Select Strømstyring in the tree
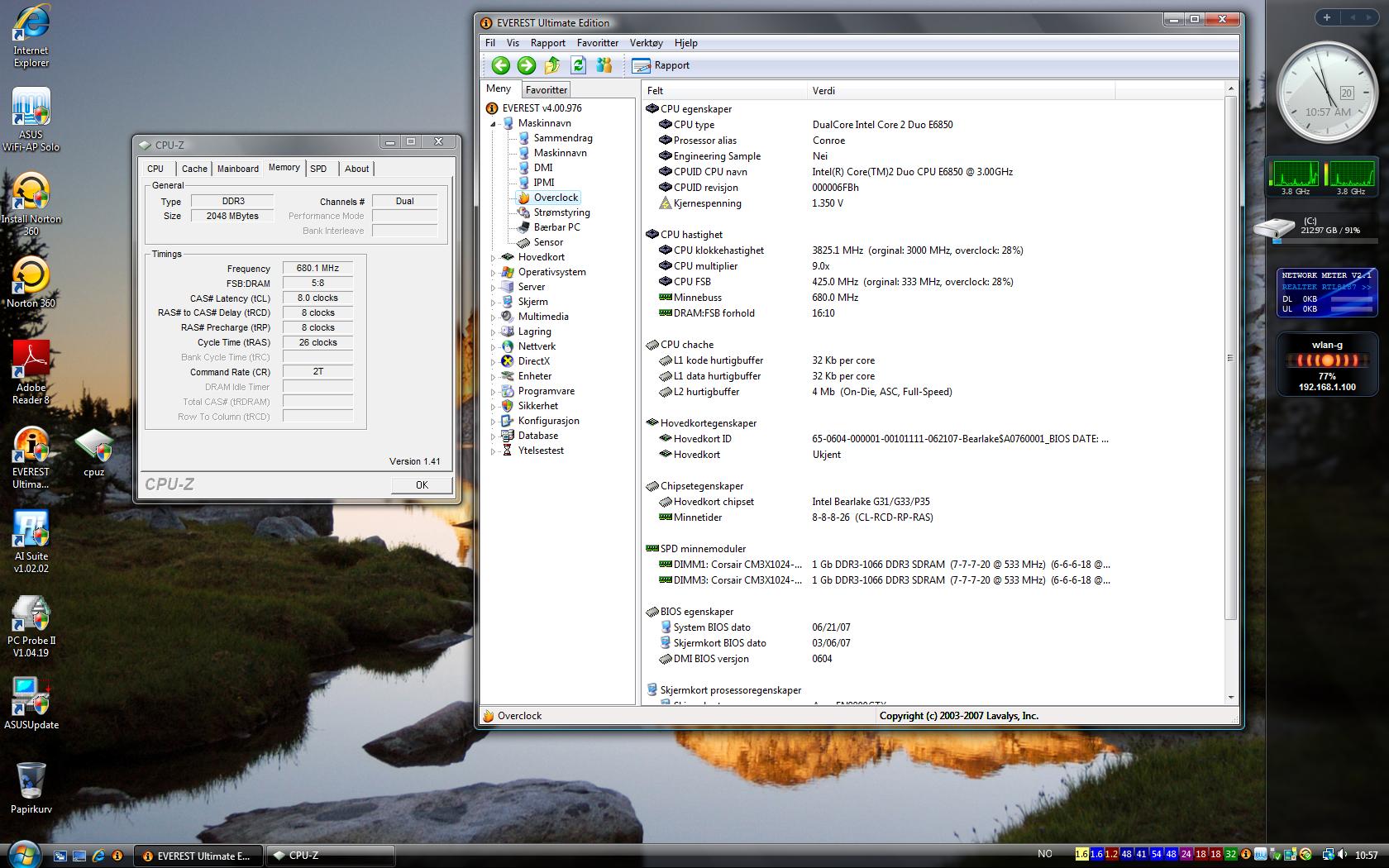1389x868 pixels. (x=561, y=212)
